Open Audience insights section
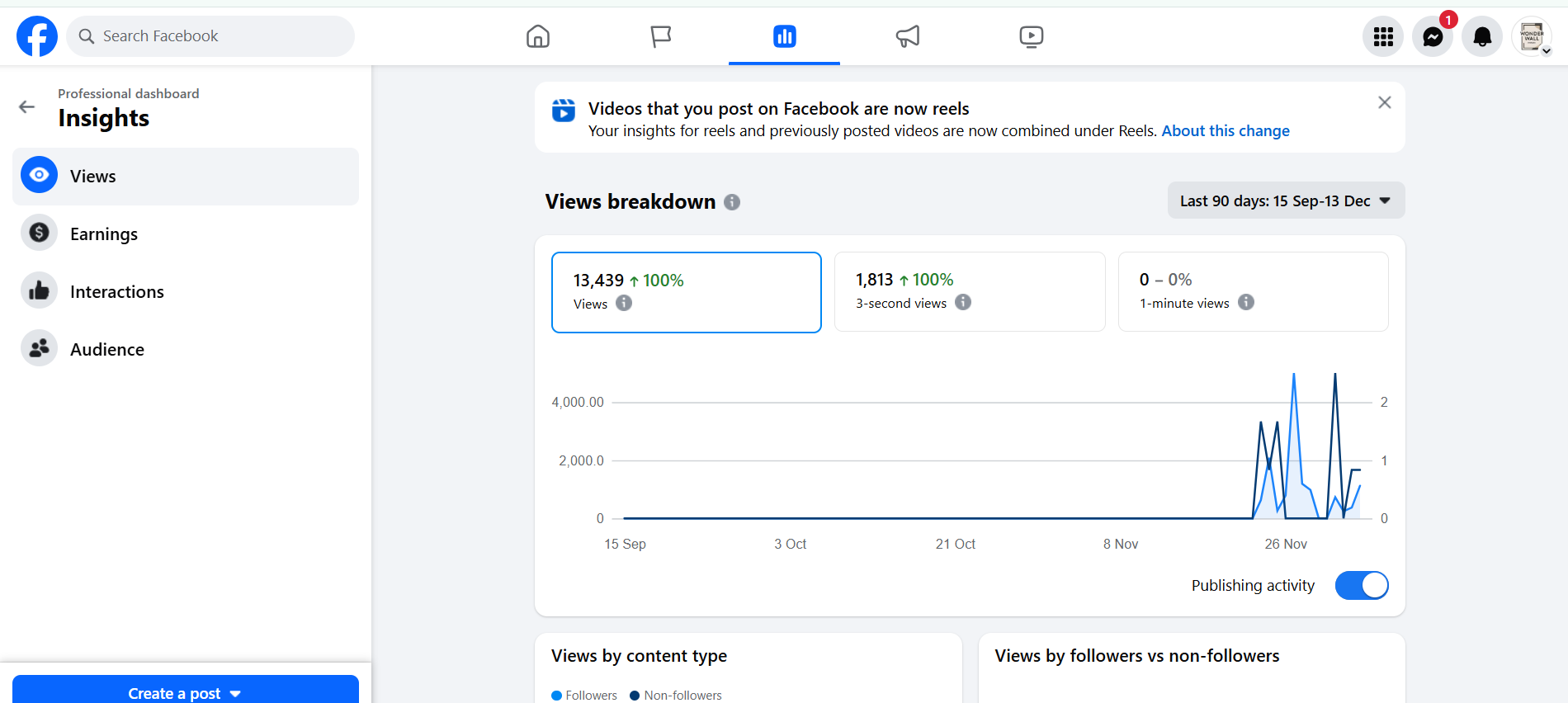Viewport: 1568px width, 703px height. (x=107, y=350)
